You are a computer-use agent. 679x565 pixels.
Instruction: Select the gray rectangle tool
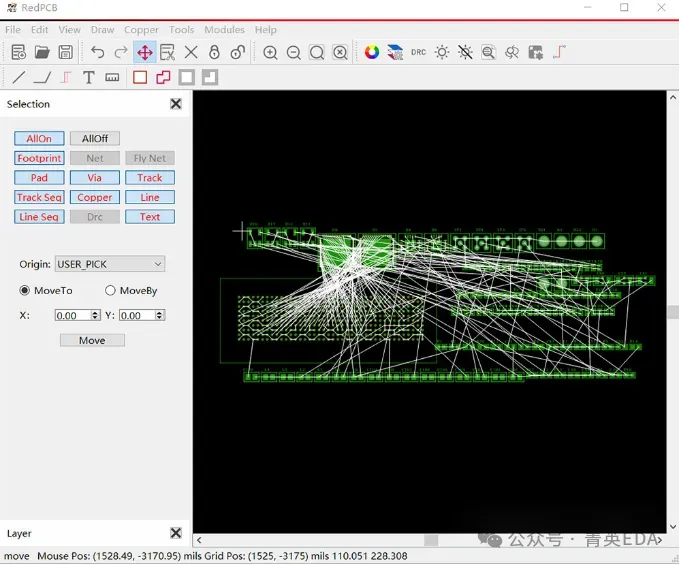(x=187, y=77)
